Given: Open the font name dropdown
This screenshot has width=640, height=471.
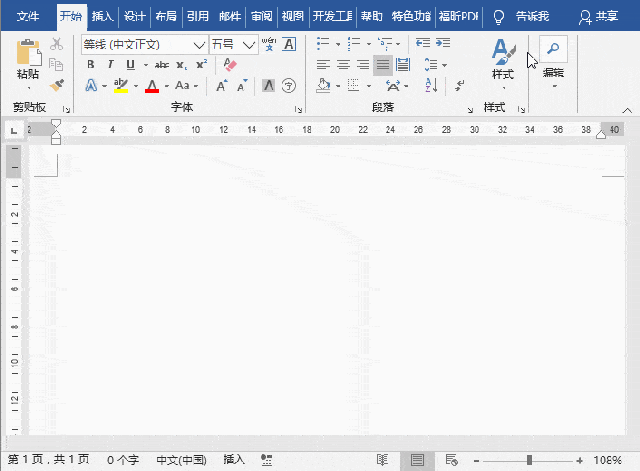Looking at the screenshot, I should coord(199,44).
